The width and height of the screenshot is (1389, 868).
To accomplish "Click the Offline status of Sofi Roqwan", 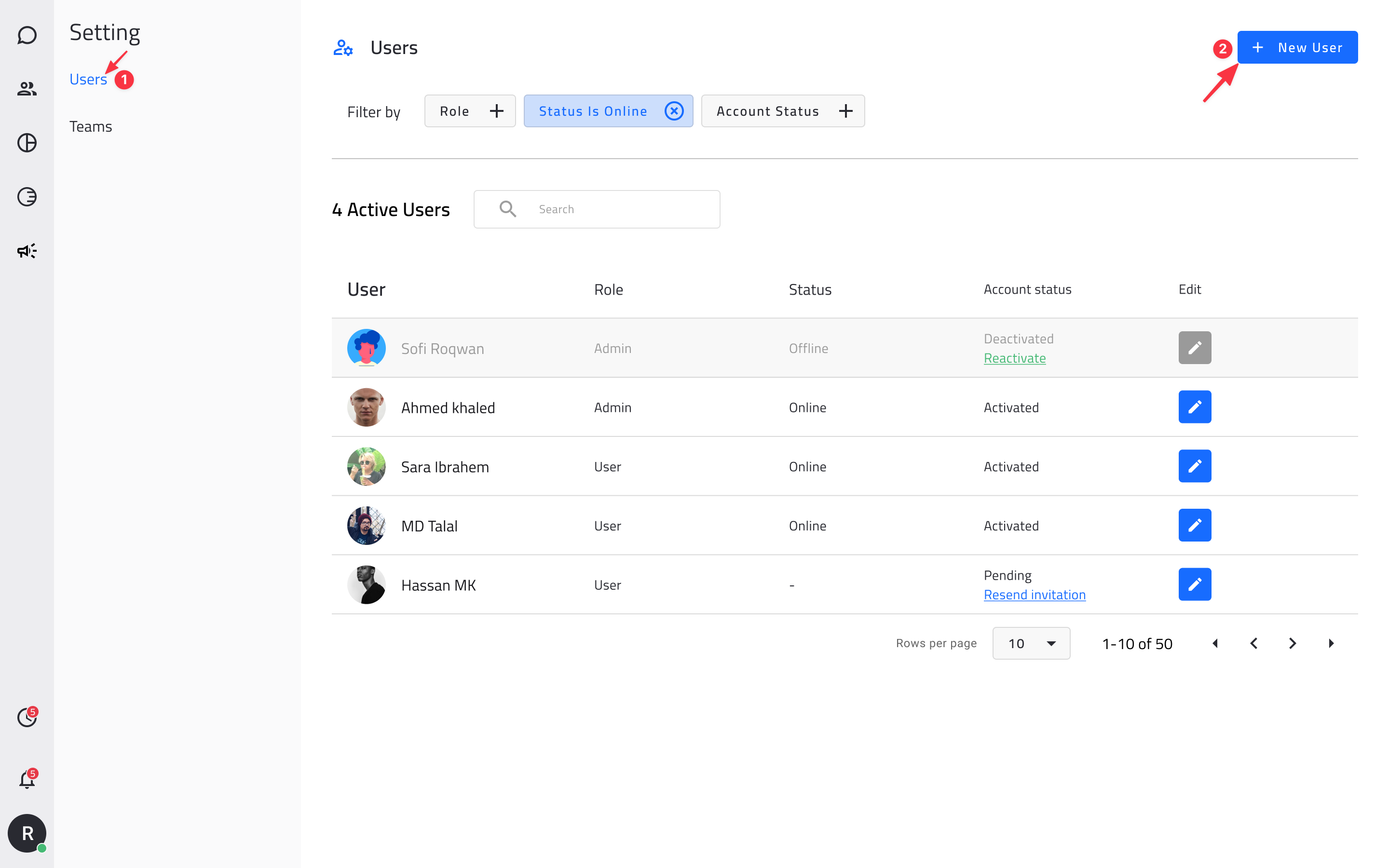I will (x=808, y=349).
